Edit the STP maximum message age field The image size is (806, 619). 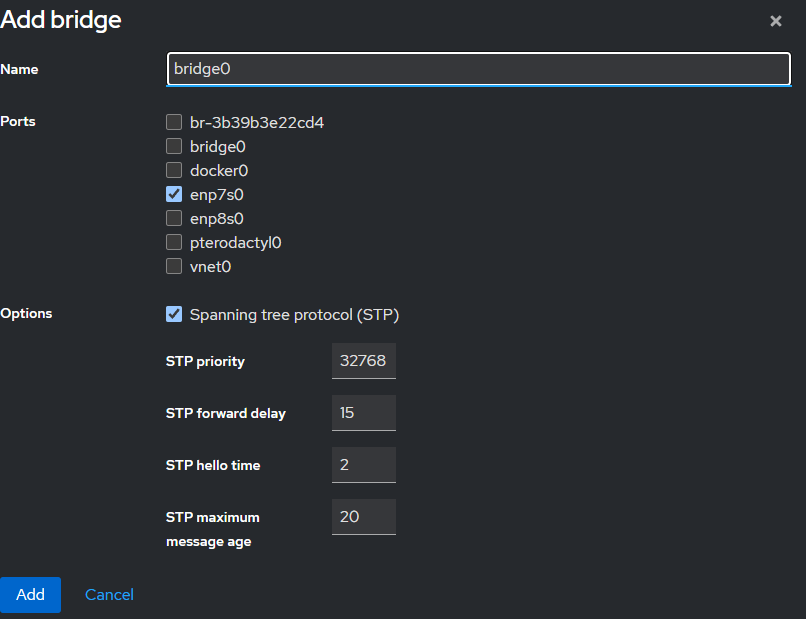click(363, 517)
